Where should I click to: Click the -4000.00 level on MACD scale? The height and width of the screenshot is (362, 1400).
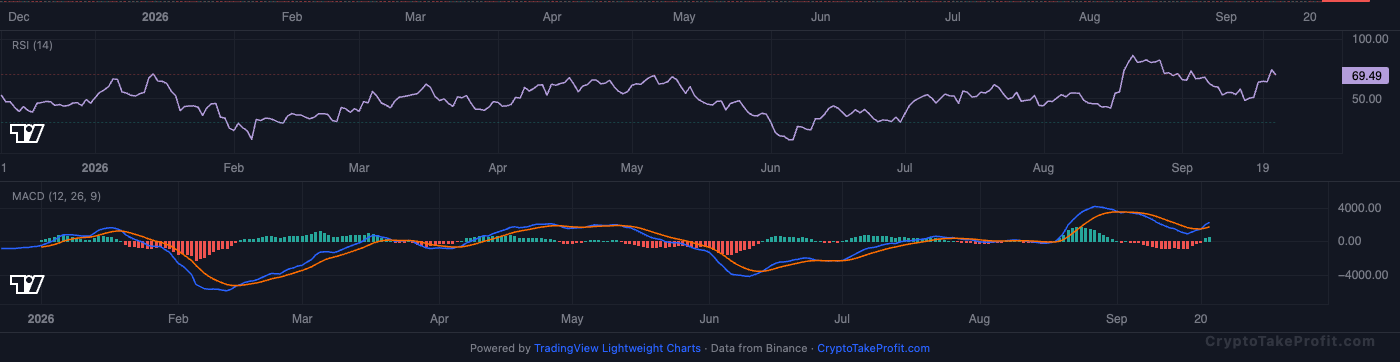click(x=1362, y=275)
